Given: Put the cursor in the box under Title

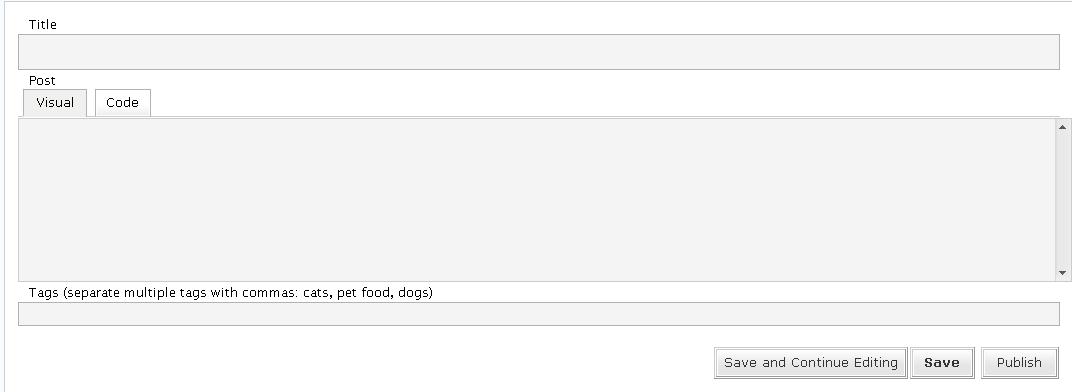Looking at the screenshot, I should point(539,52).
